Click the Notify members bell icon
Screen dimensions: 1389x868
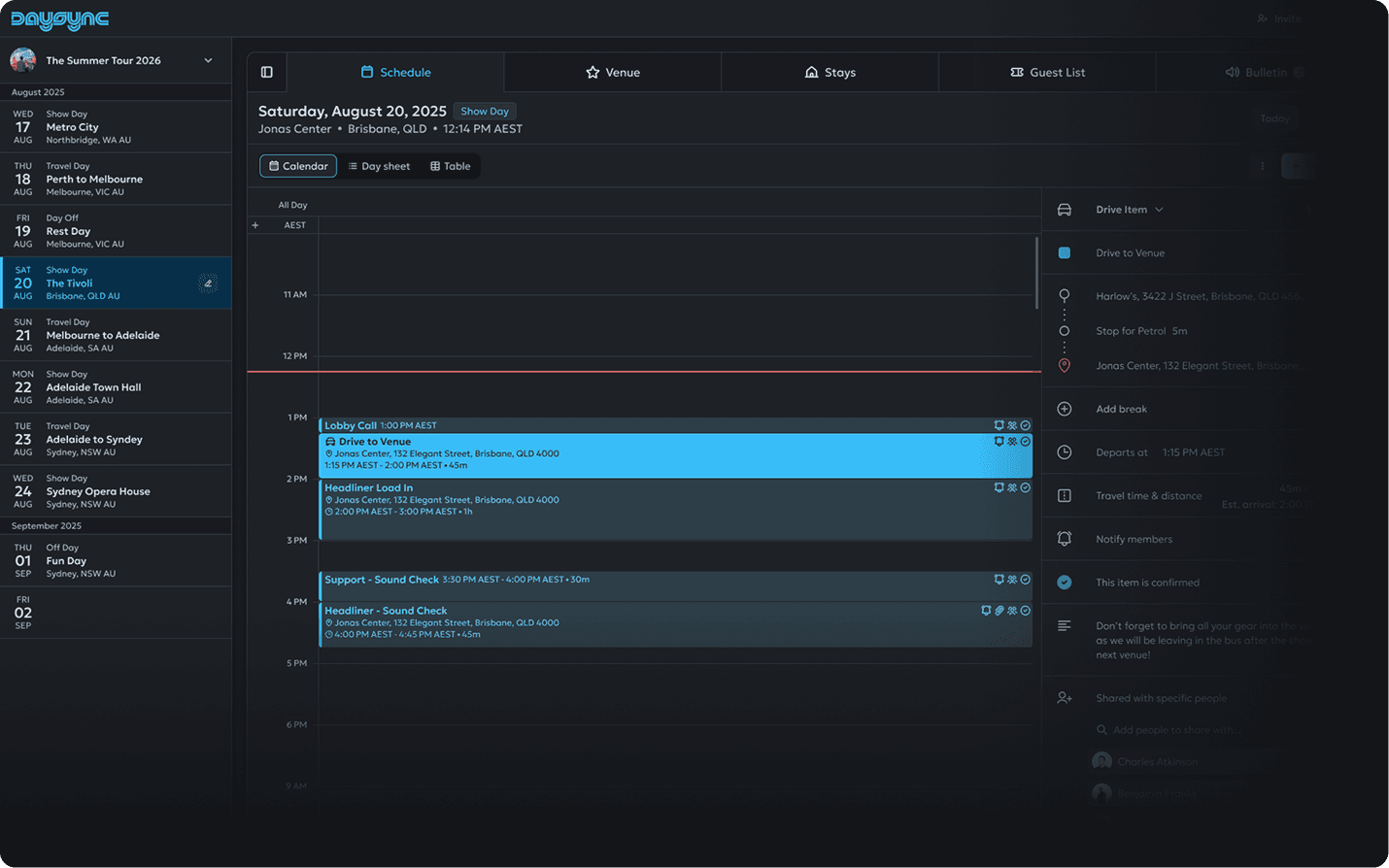point(1065,538)
